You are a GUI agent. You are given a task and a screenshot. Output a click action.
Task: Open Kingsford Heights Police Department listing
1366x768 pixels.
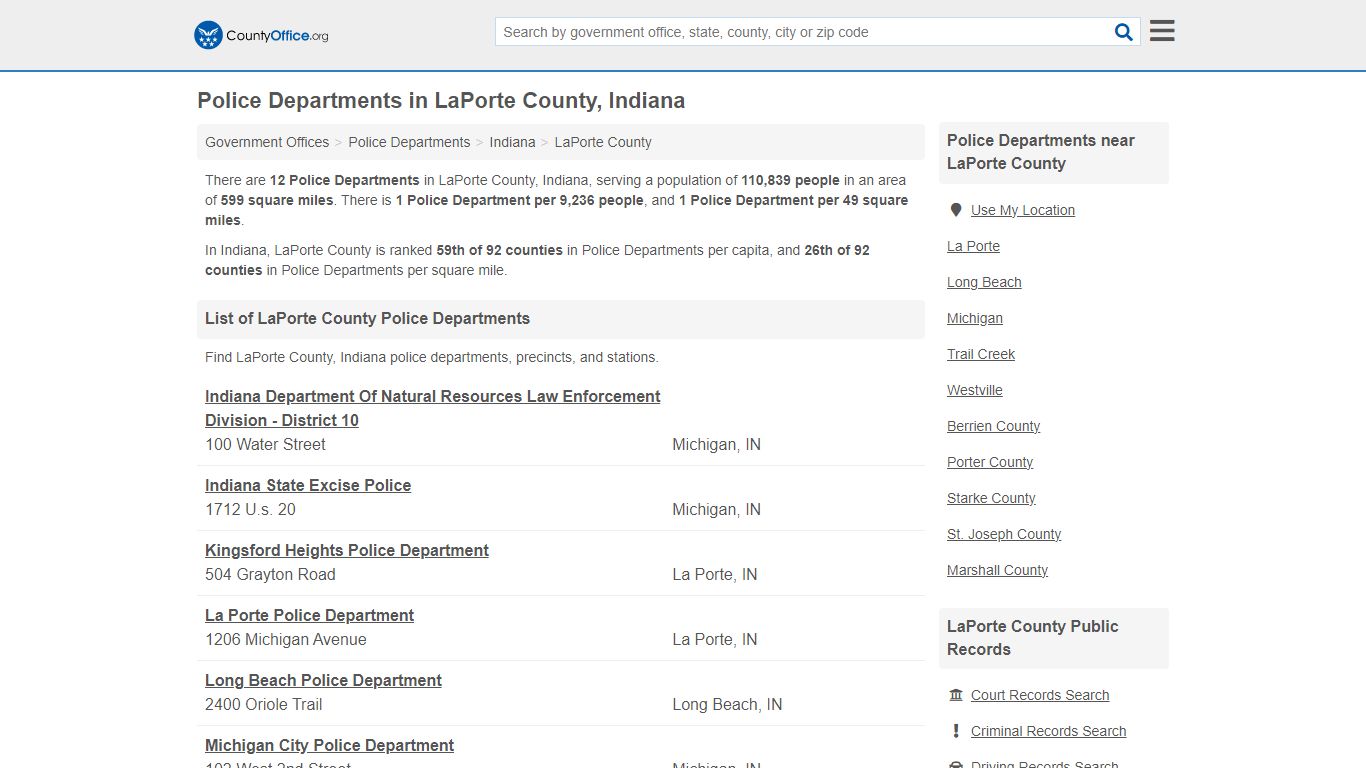click(x=347, y=550)
